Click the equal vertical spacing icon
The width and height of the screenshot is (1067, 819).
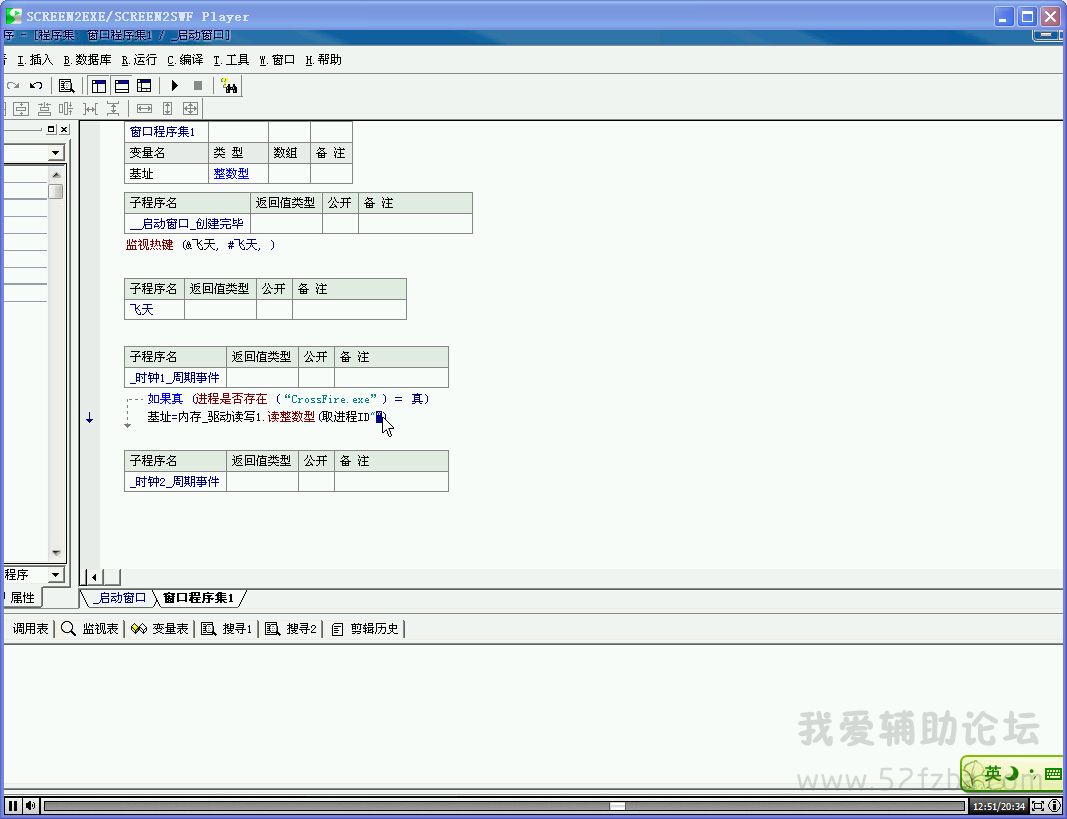pyautogui.click(x=113, y=109)
